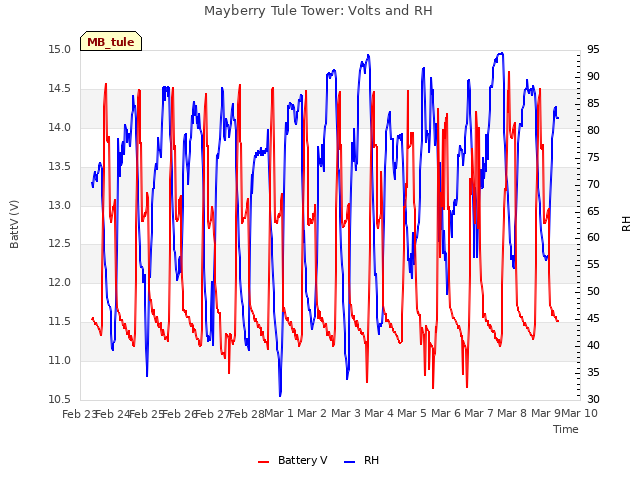This screenshot has height=480, width=640.
Task: Click the Mar 4 date tick label
Action: point(379,413)
